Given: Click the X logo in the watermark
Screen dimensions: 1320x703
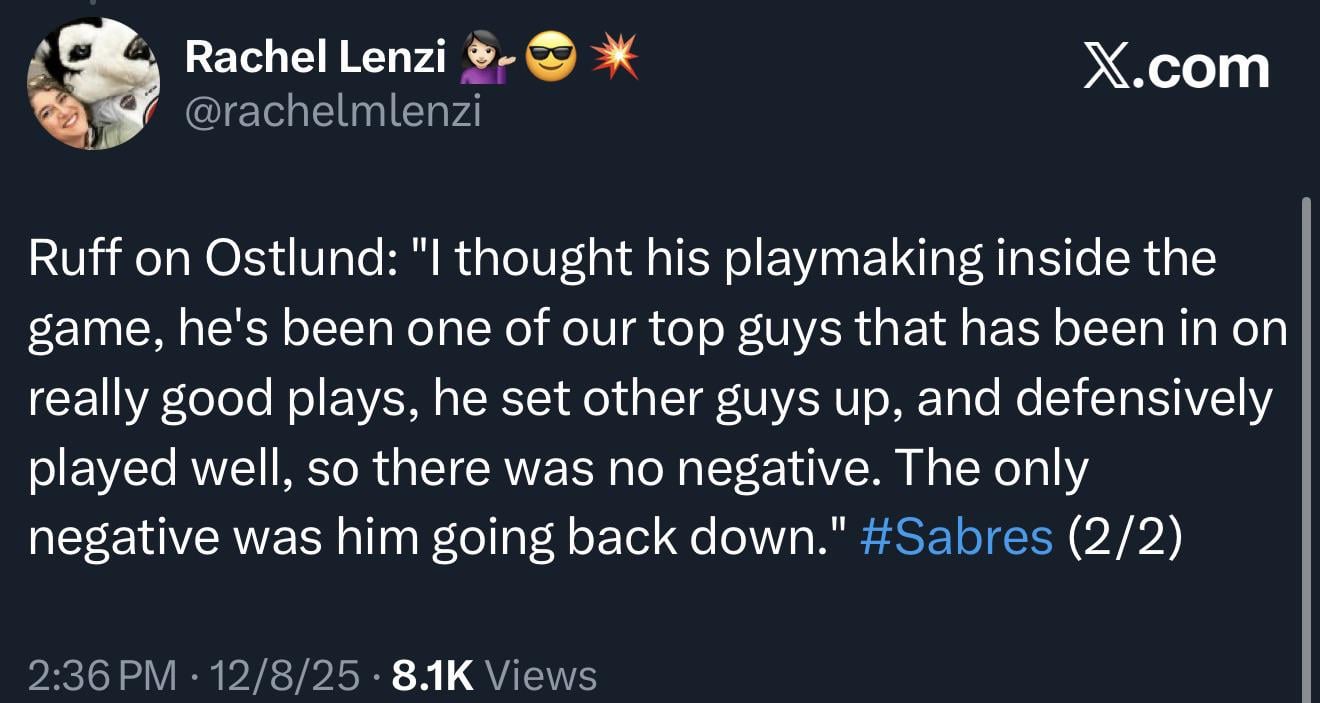Looking at the screenshot, I should [1106, 68].
